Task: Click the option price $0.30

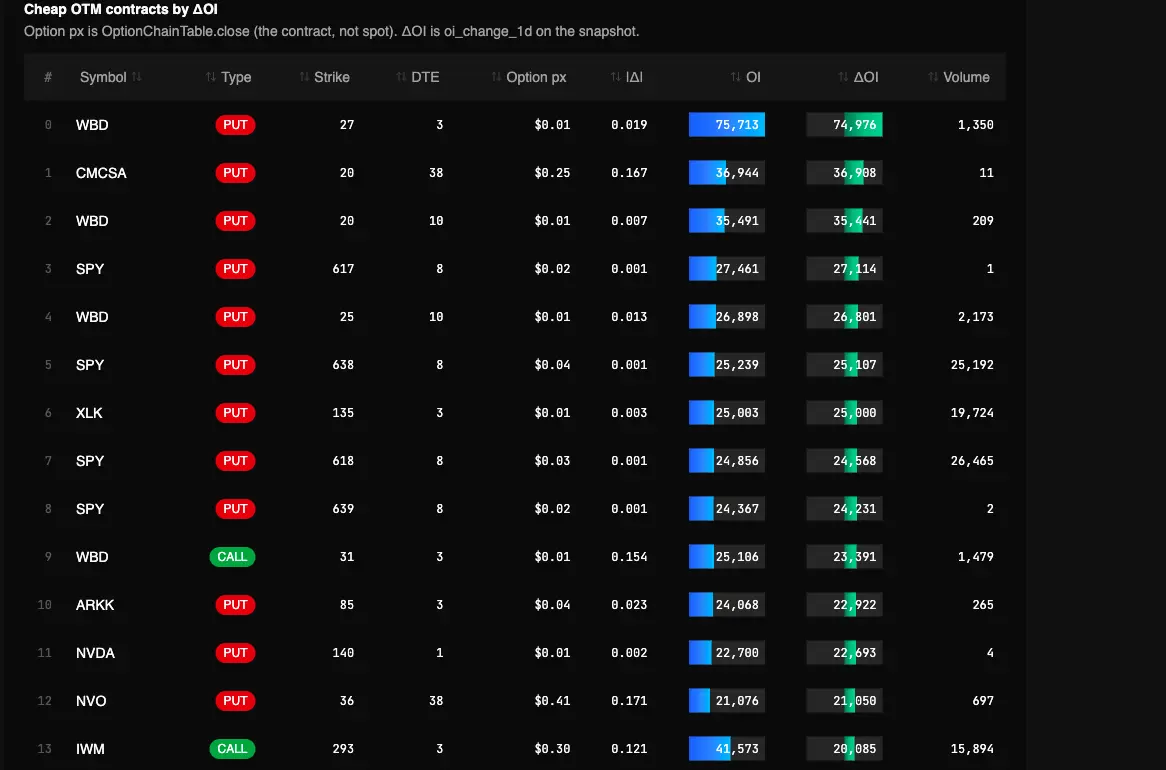Action: tap(552, 748)
